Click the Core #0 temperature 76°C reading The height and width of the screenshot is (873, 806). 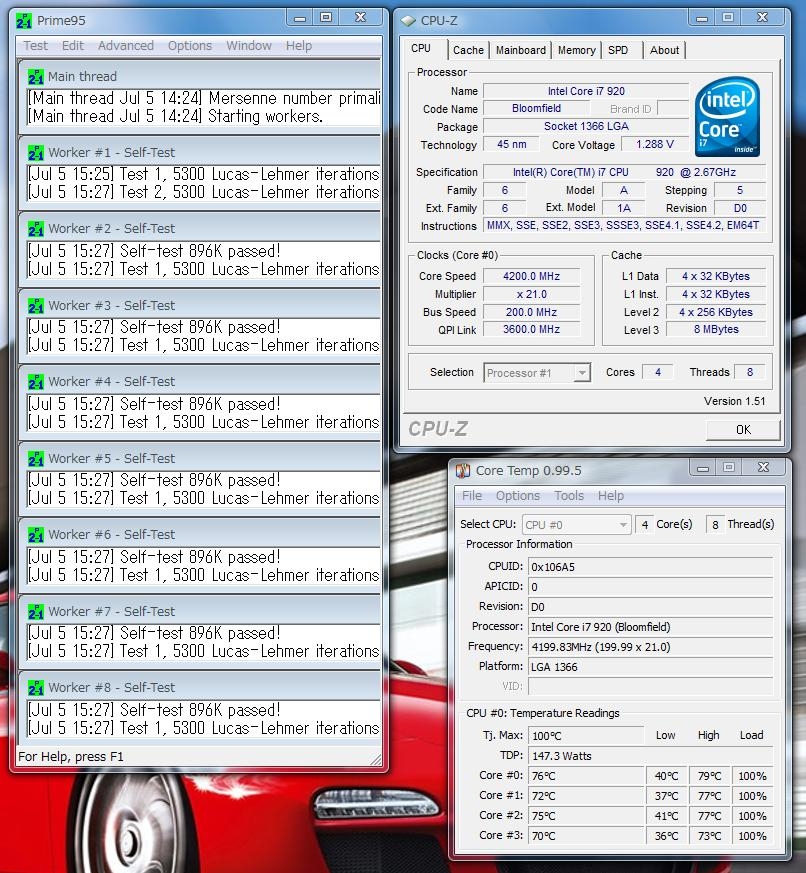[586, 776]
